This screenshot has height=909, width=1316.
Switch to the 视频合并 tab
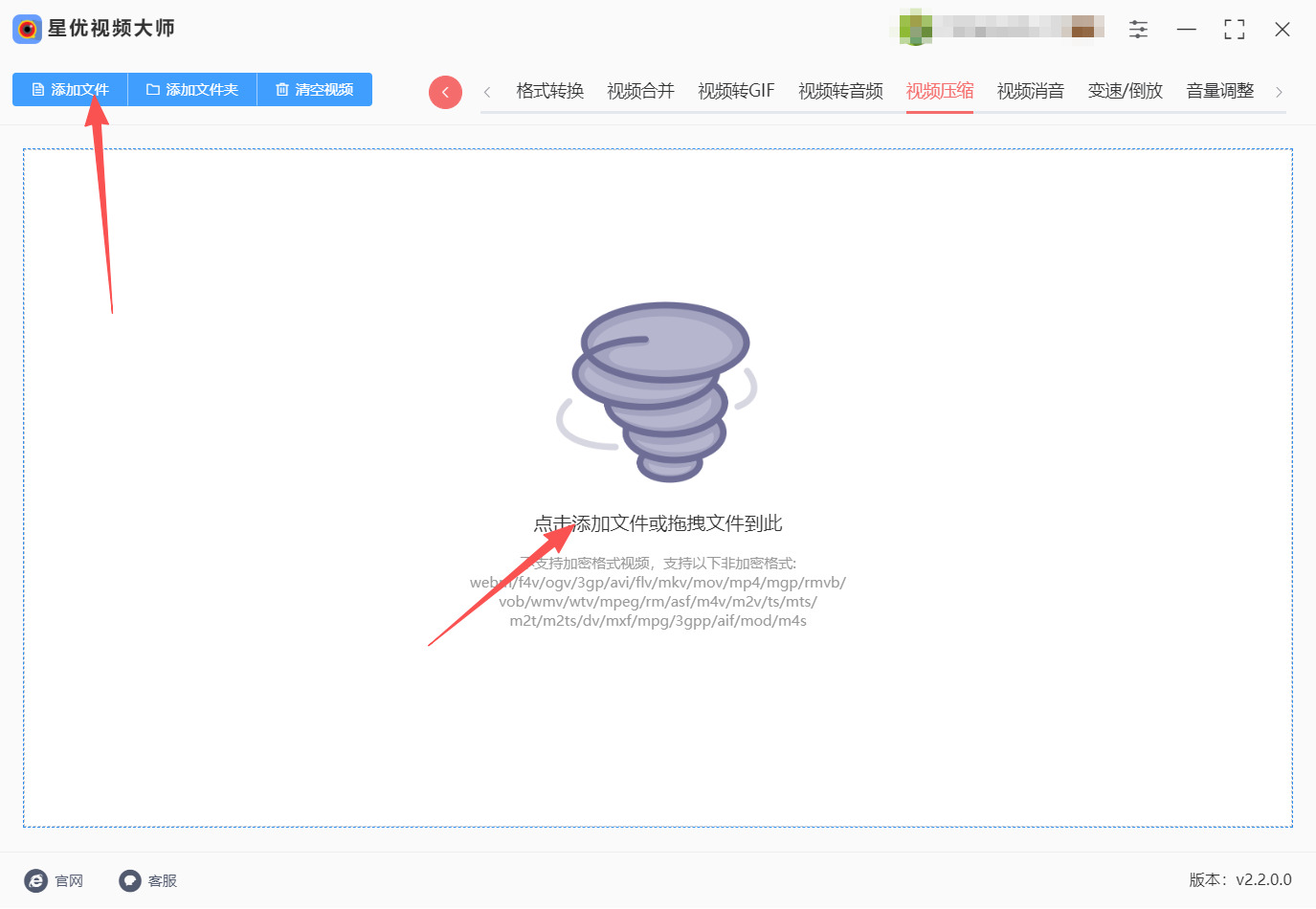pyautogui.click(x=641, y=91)
